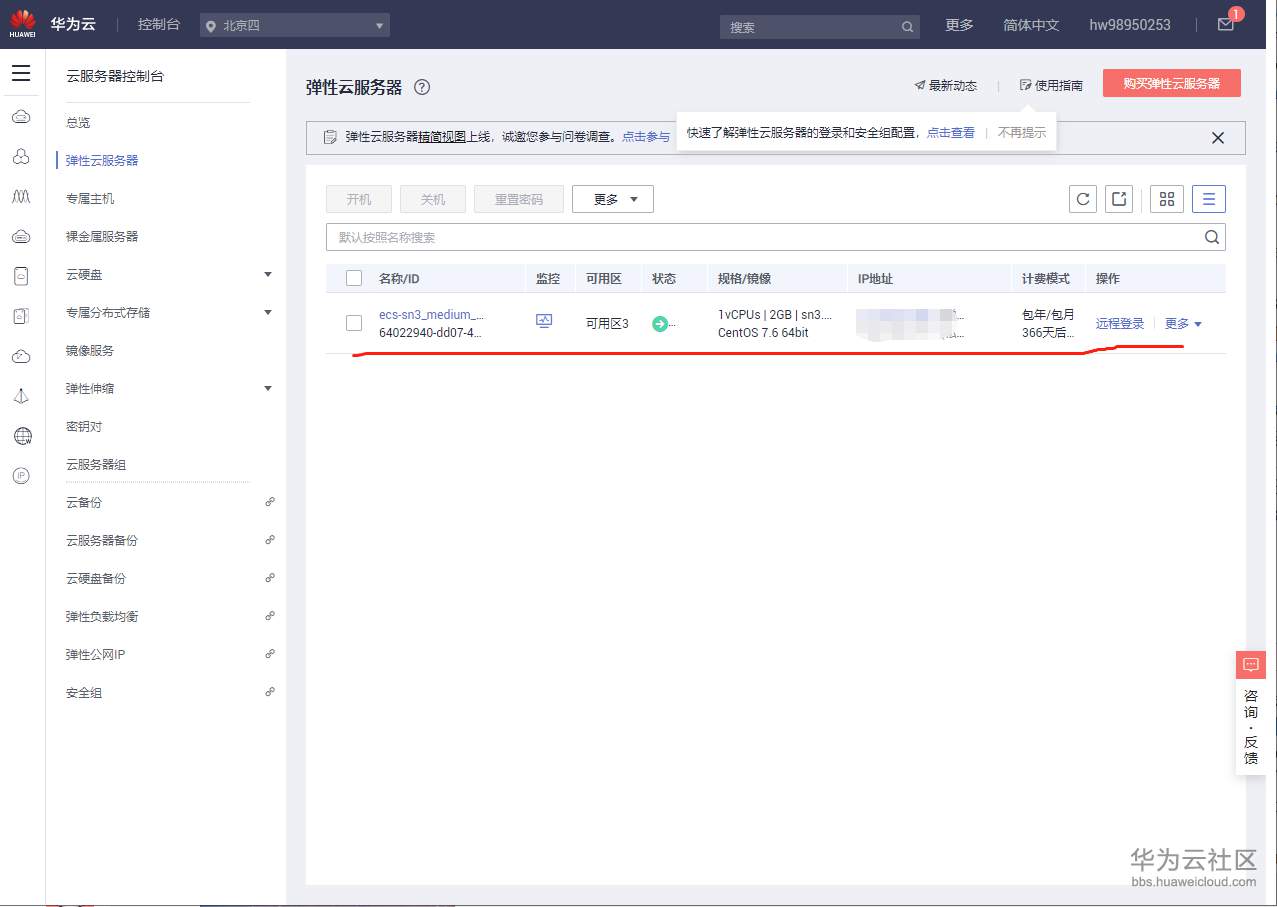Click the 最新动态 link
The height and width of the screenshot is (907, 1277).
pos(945,85)
